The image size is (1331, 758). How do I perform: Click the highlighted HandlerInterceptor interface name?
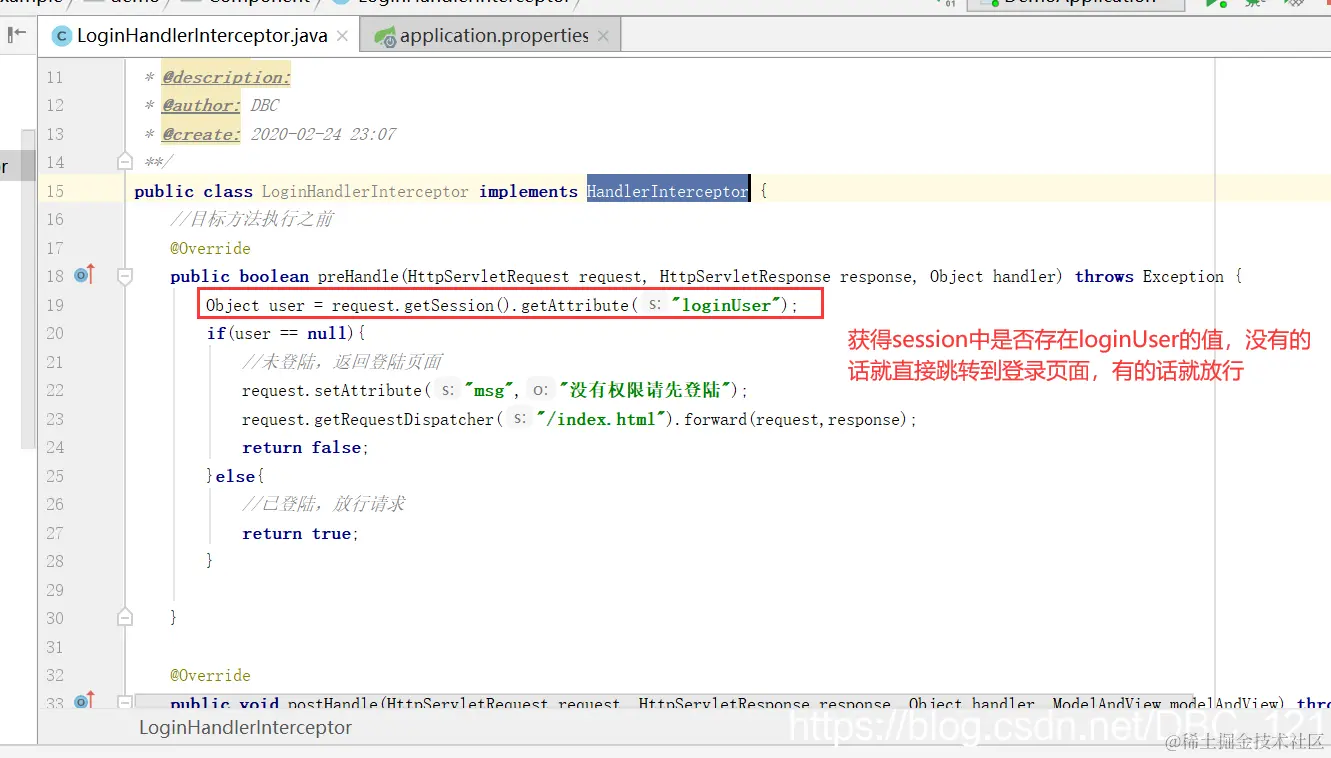click(x=667, y=191)
